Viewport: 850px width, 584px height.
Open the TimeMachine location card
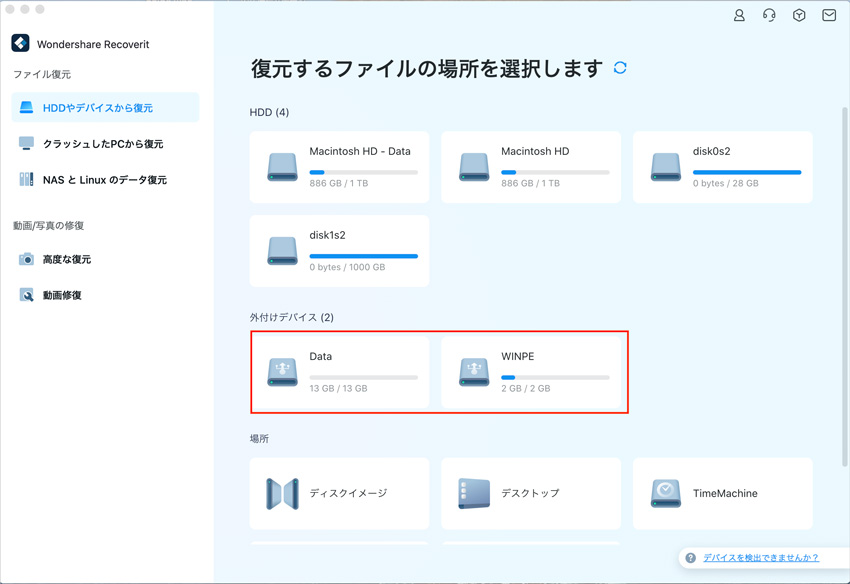coord(723,493)
